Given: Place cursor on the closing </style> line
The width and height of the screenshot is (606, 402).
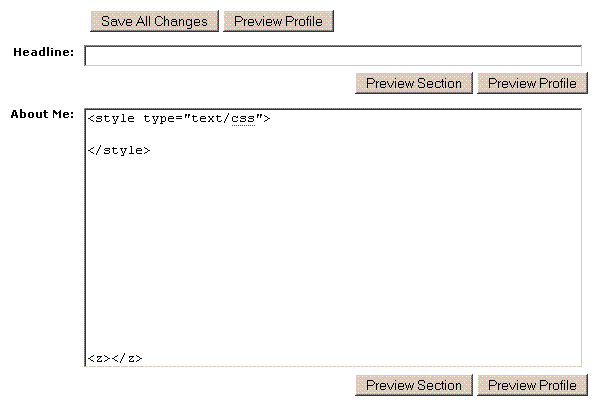Looking at the screenshot, I should point(119,151).
